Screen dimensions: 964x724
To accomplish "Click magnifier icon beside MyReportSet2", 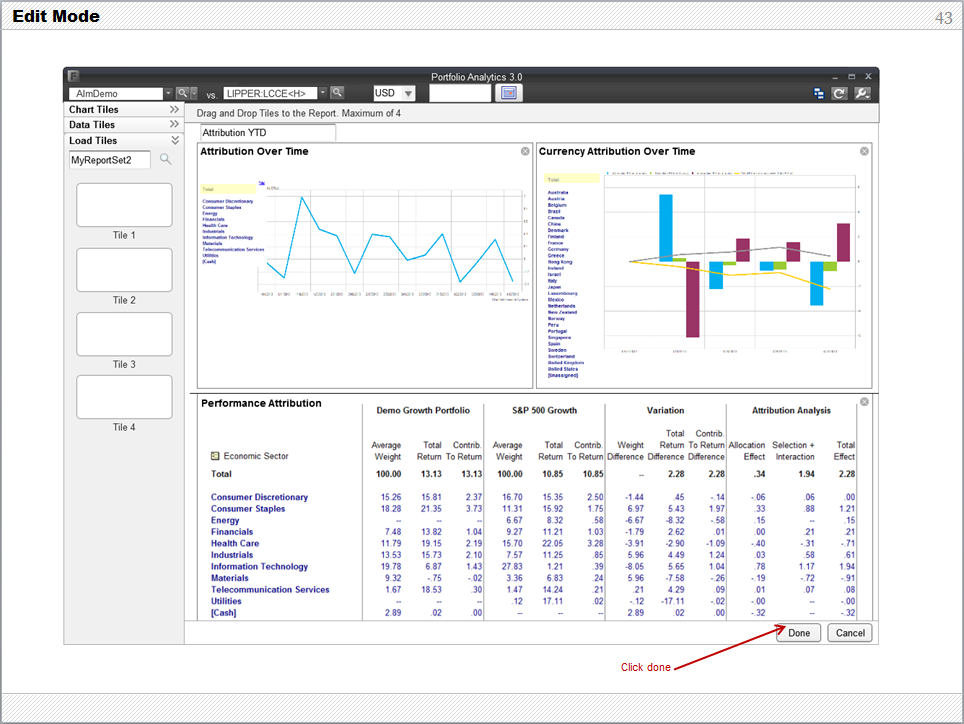I will tap(165, 159).
